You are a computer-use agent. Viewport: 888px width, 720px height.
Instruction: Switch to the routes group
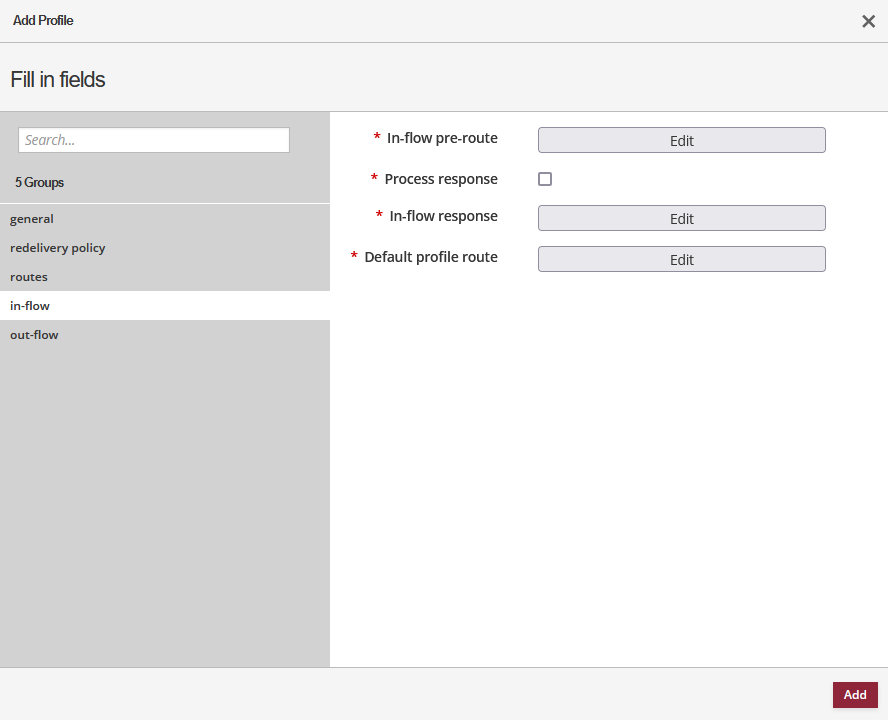pos(28,276)
